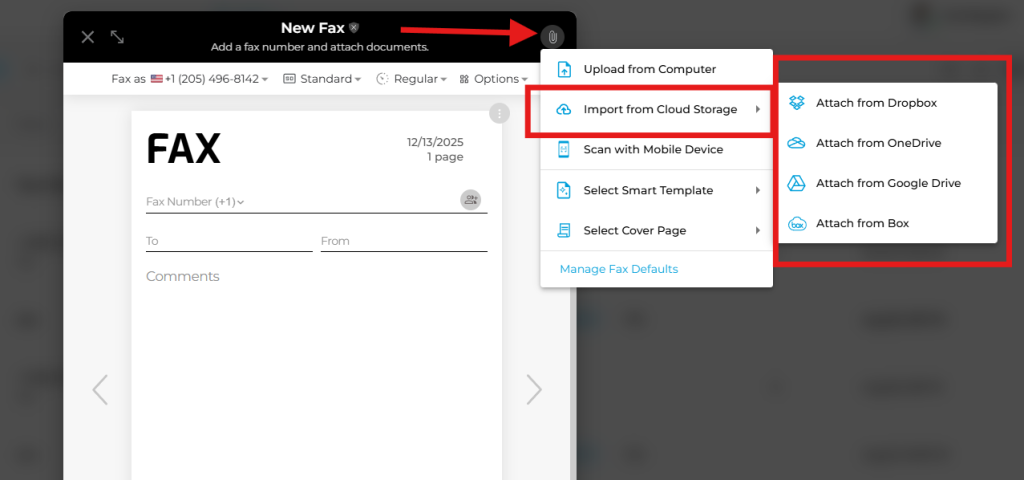This screenshot has height=480, width=1024.
Task: Close the New Fax dialog
Action: point(88,37)
